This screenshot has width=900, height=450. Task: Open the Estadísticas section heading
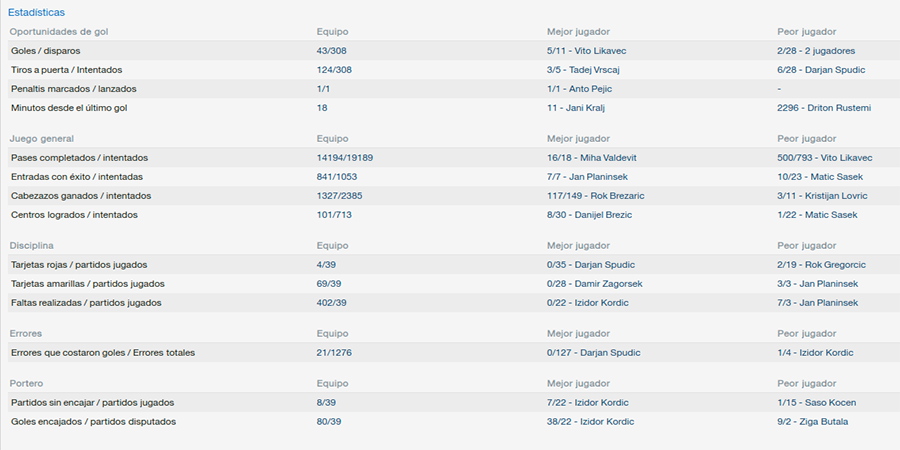(x=36, y=12)
